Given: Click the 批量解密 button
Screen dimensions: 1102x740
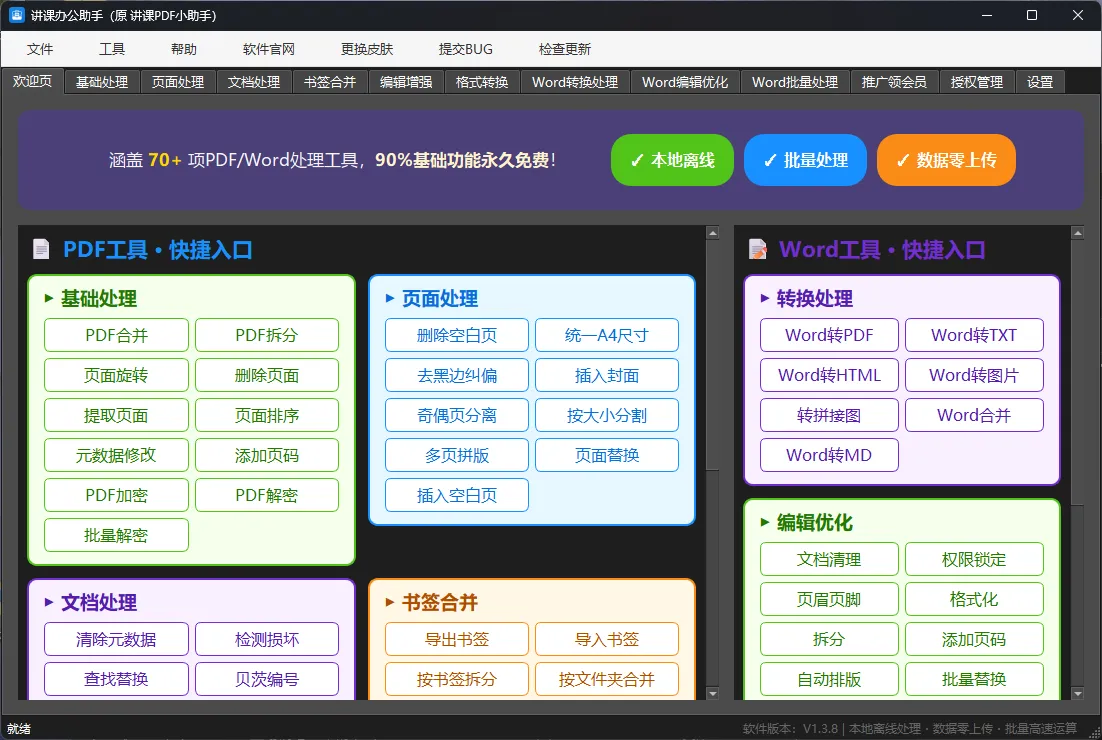Looking at the screenshot, I should pyautogui.click(x=117, y=535).
